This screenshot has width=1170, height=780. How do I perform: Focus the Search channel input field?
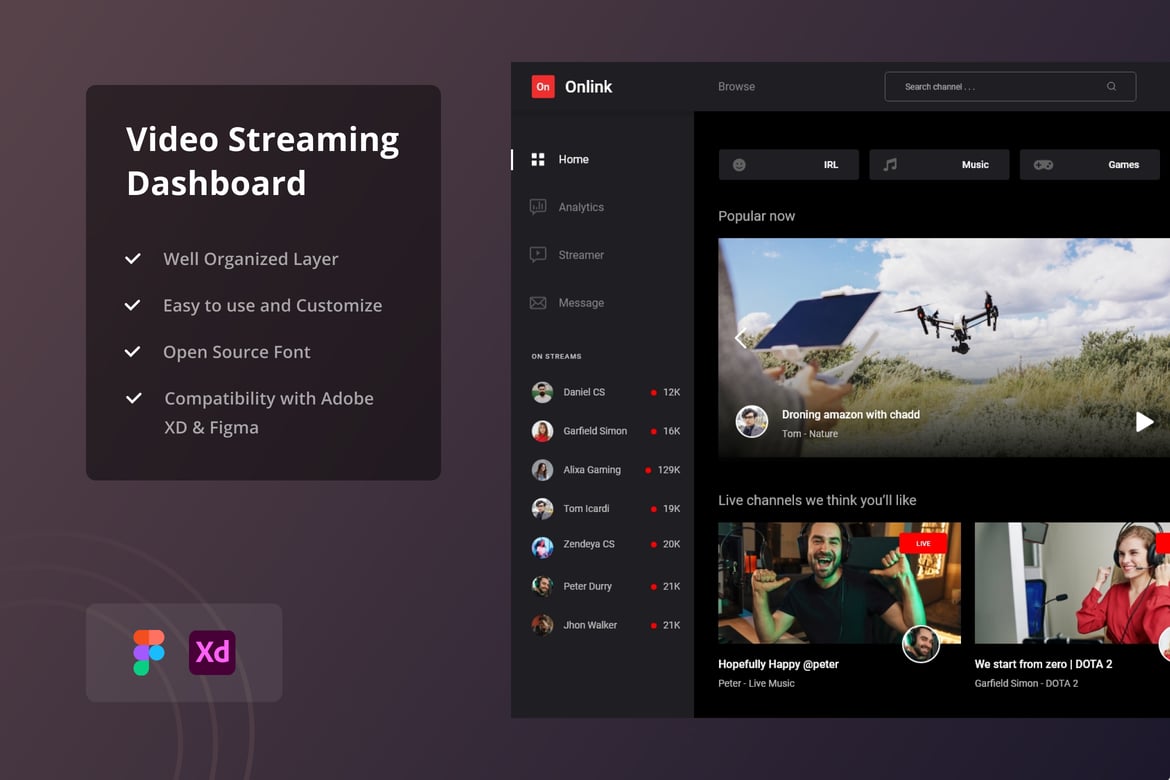coord(1010,87)
